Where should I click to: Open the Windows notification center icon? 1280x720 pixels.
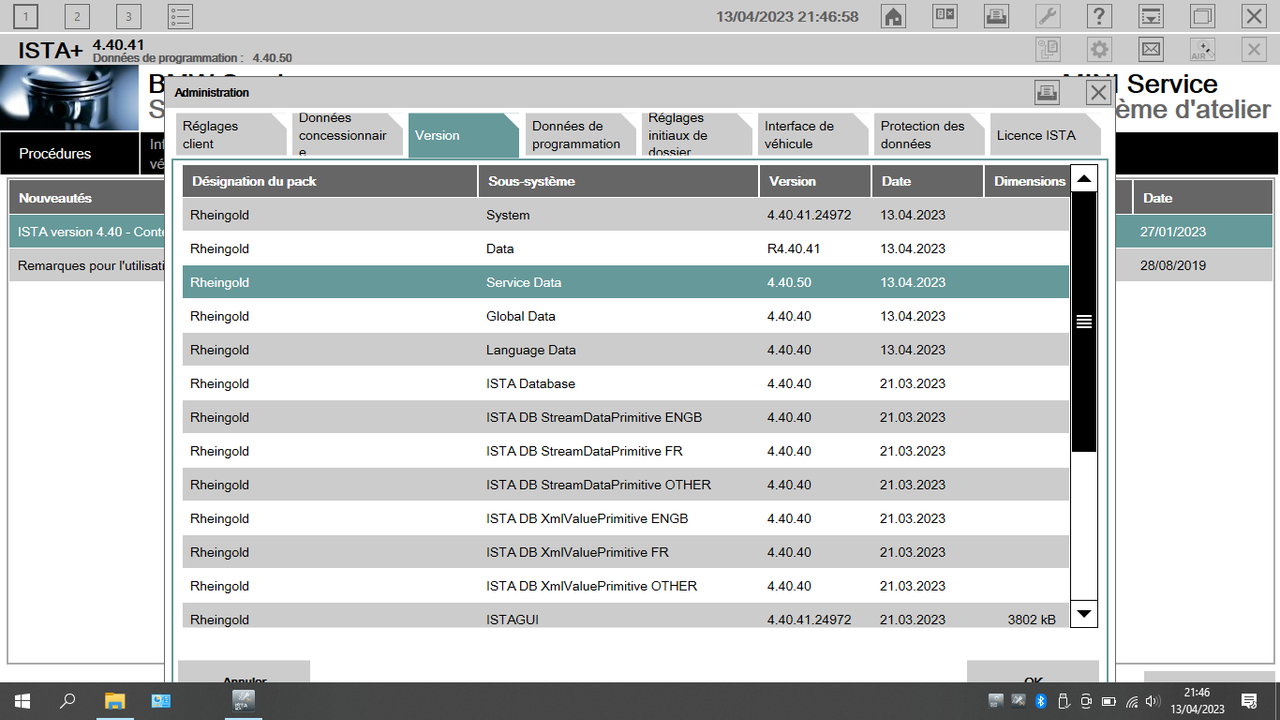click(1249, 701)
